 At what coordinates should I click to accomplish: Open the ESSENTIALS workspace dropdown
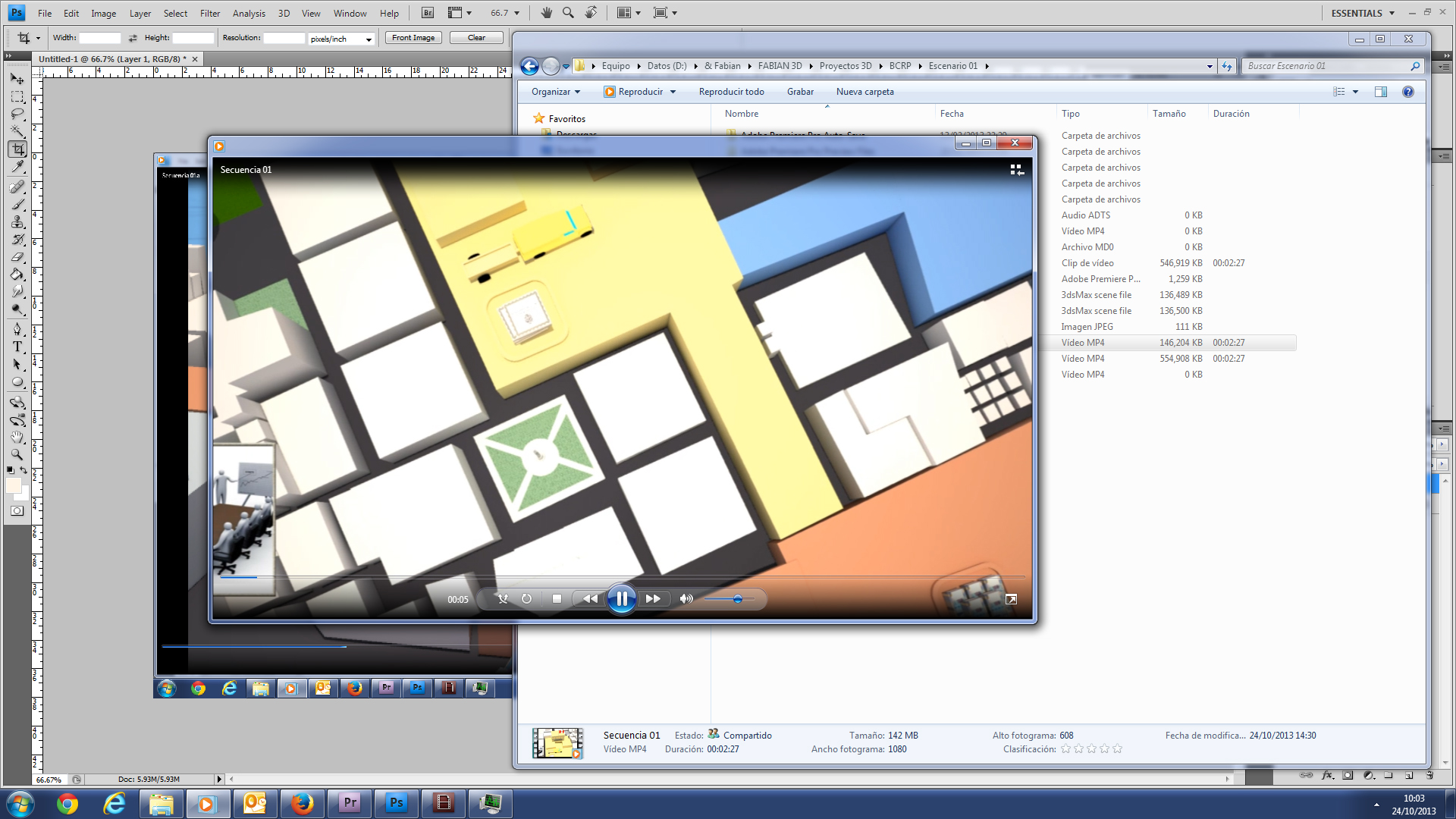tap(1363, 13)
